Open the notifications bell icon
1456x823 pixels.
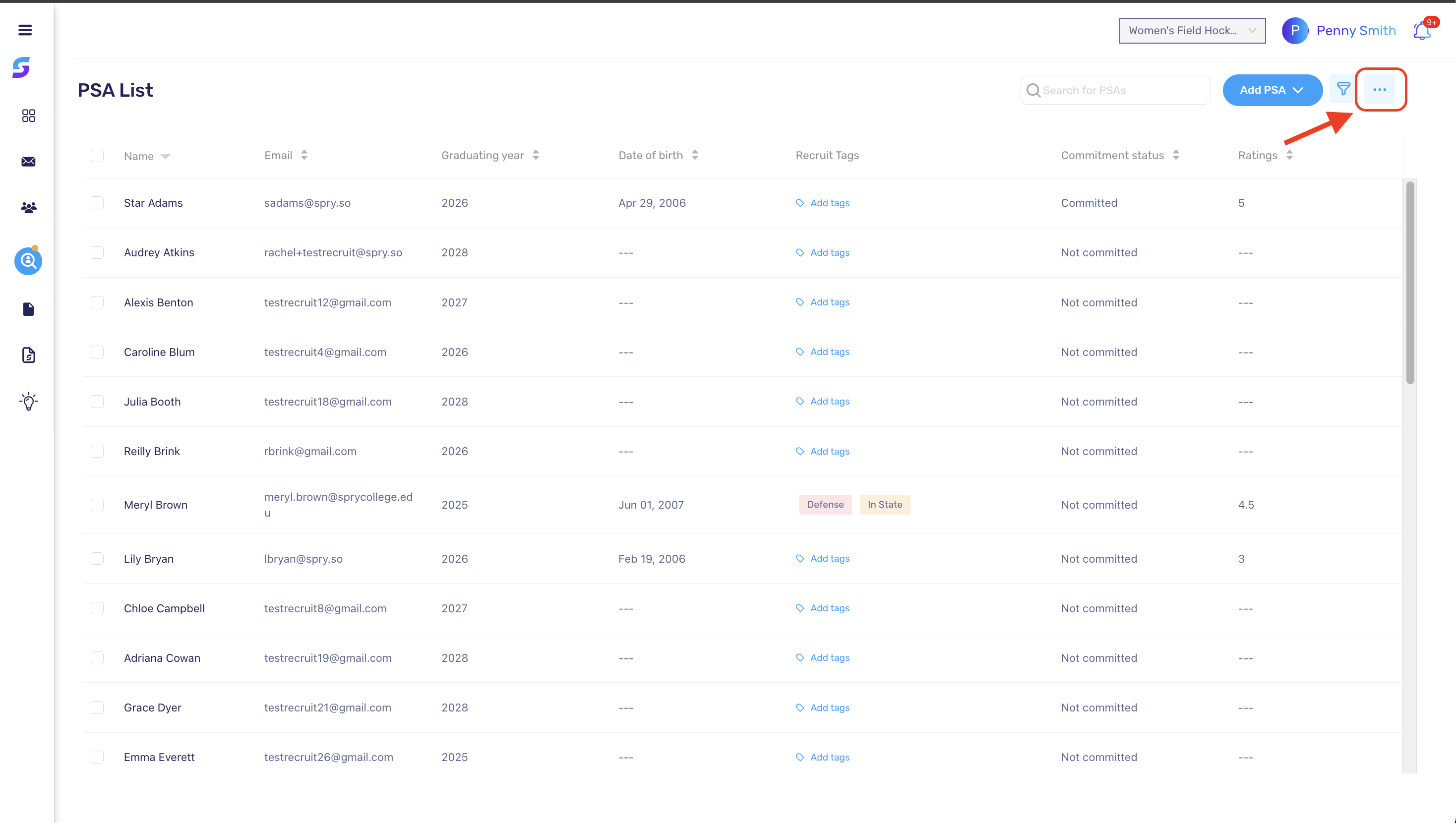pos(1421,31)
